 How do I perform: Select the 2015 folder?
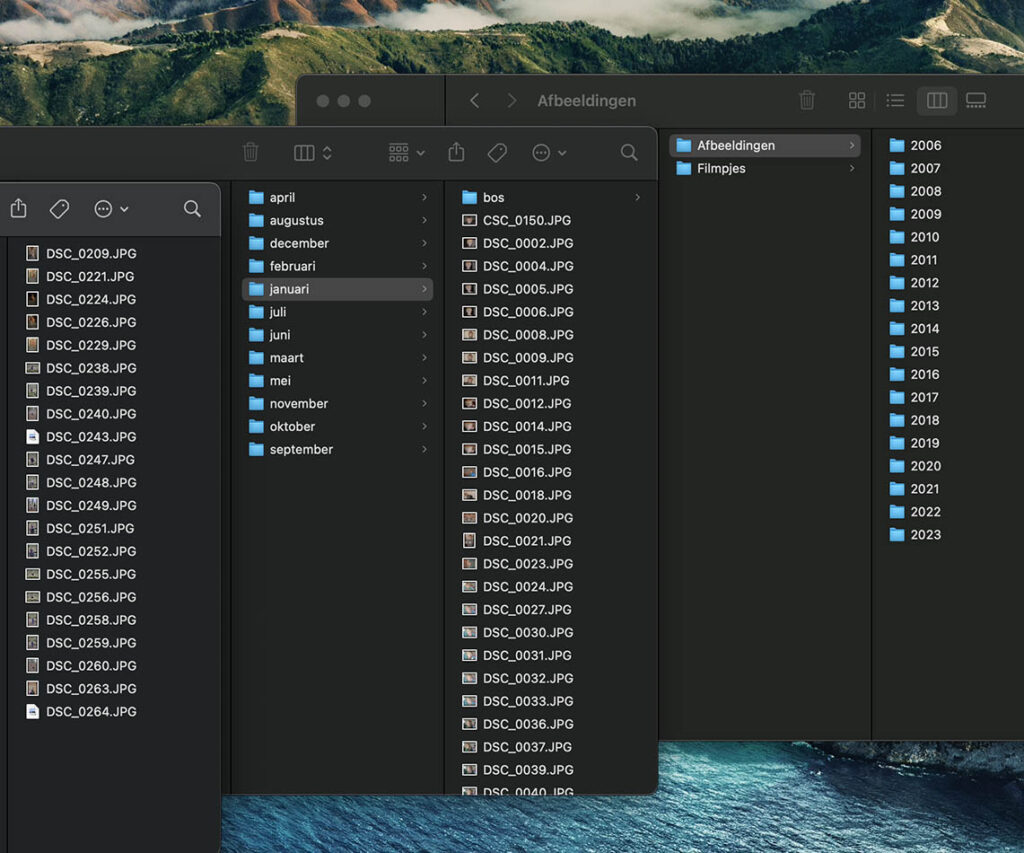point(924,351)
